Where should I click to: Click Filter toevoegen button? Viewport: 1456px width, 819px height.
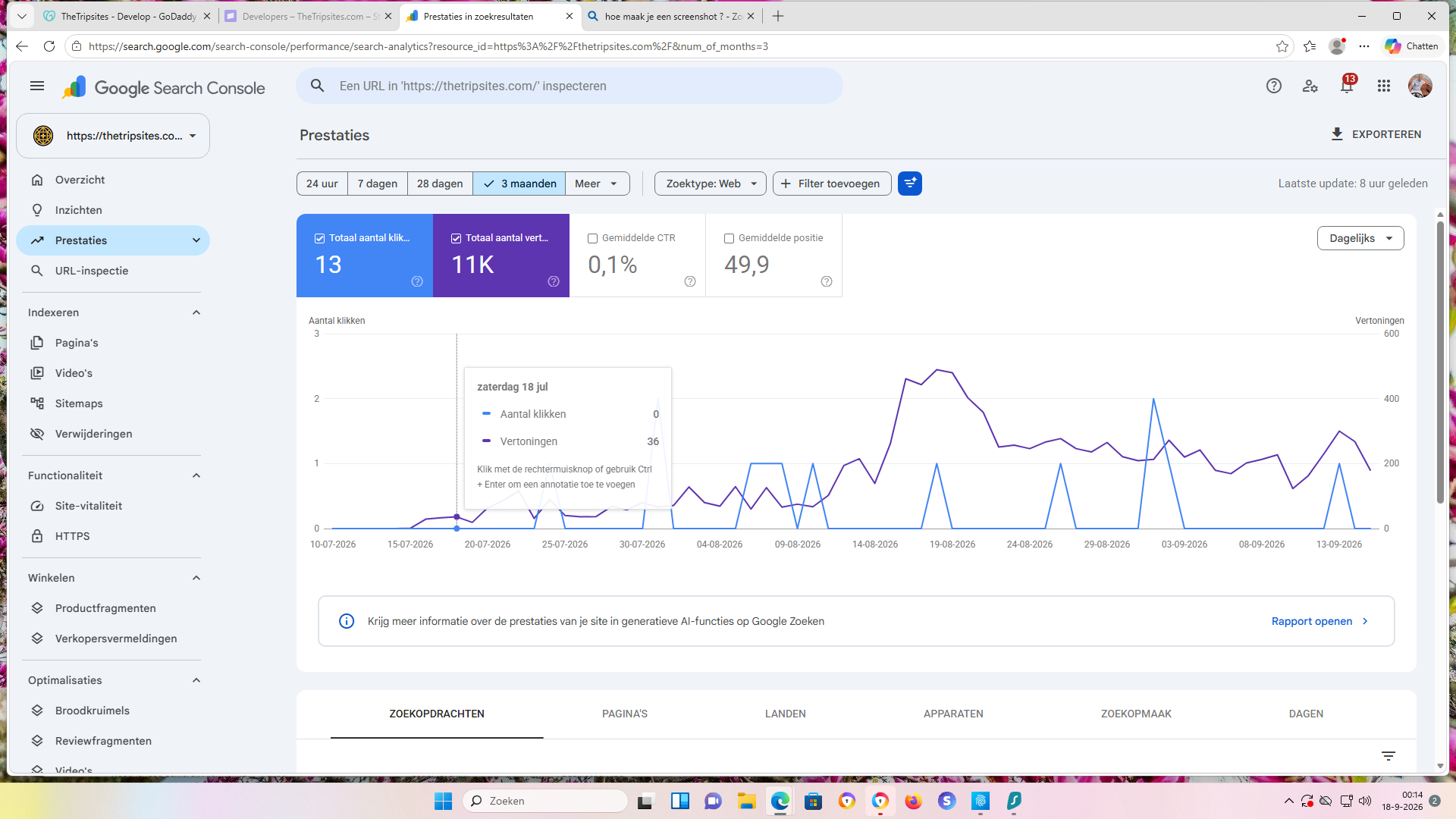(x=832, y=184)
